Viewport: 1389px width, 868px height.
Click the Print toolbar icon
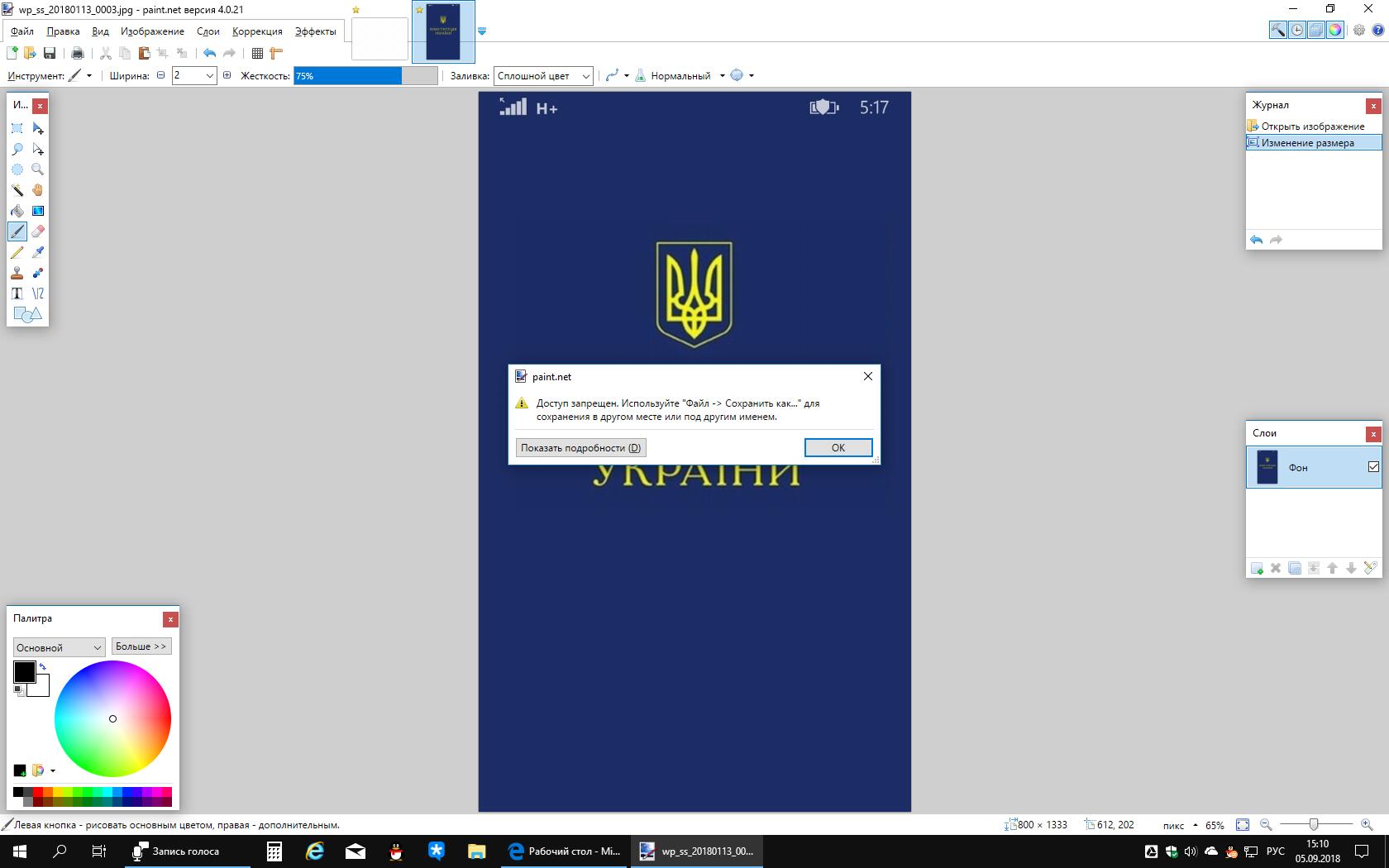tap(78, 53)
